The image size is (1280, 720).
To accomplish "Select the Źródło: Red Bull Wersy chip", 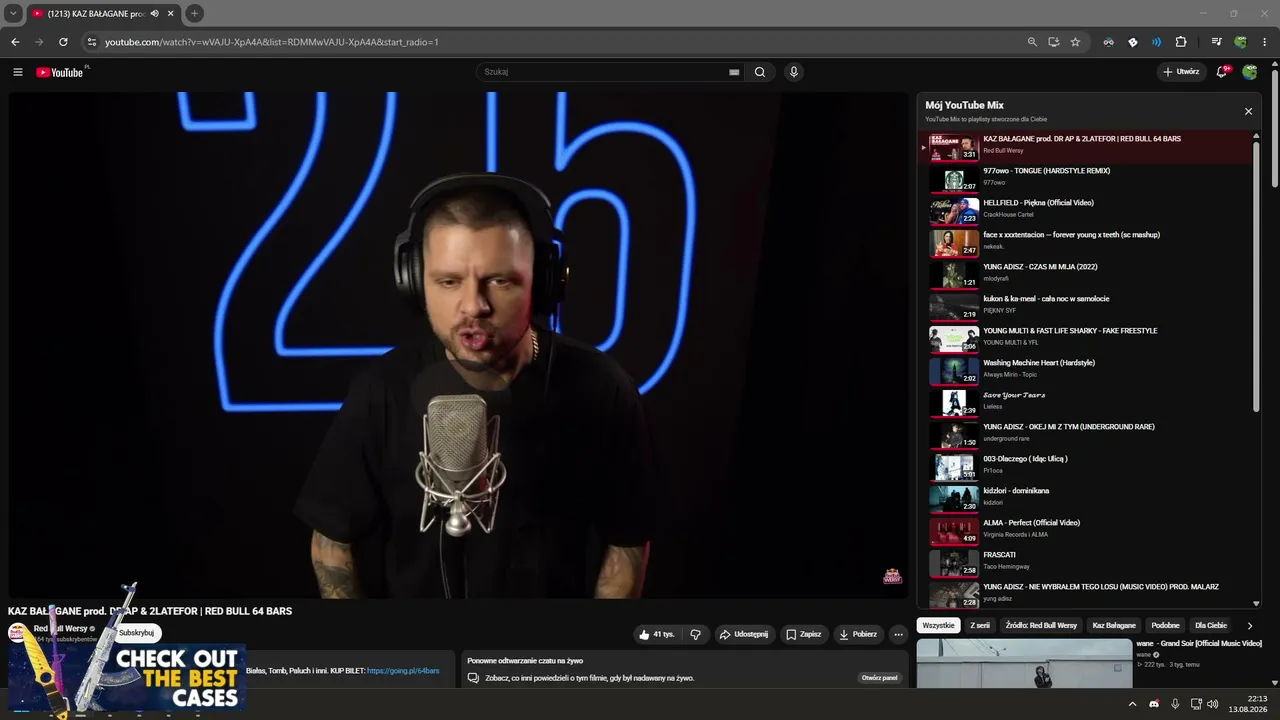I will pyautogui.click(x=1041, y=626).
